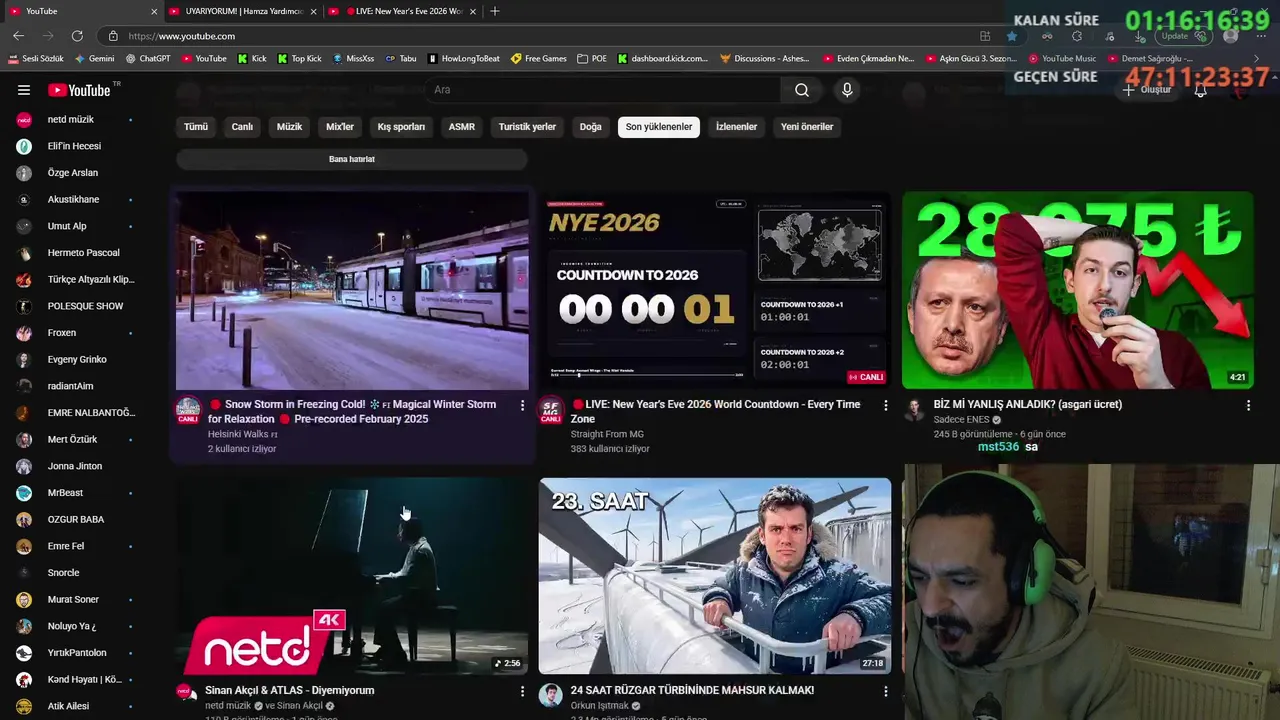Image resolution: width=1280 pixels, height=720 pixels.
Task: Open the YouTube hamburger guide menu
Action: (x=24, y=90)
